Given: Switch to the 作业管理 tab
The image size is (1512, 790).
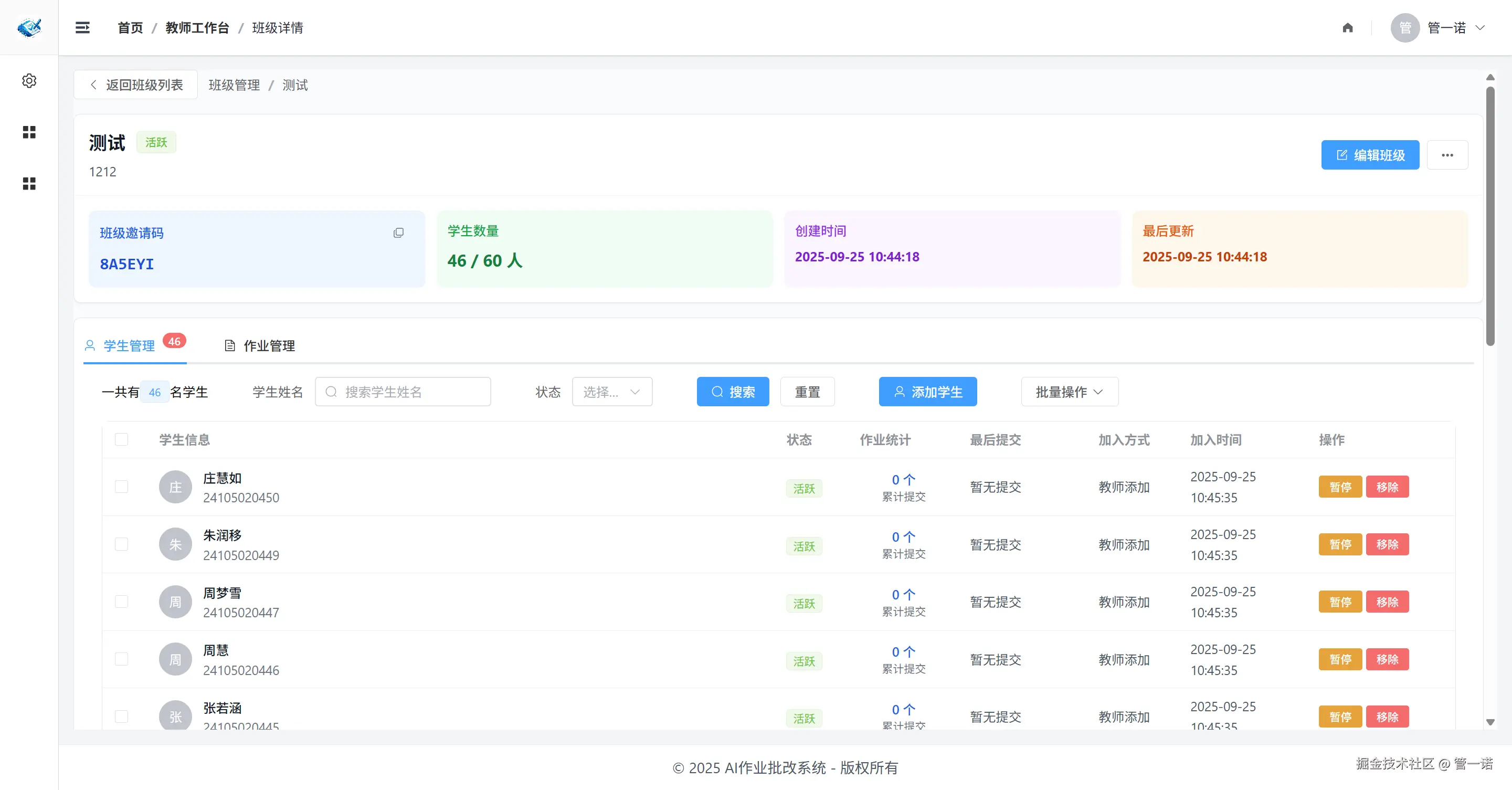Looking at the screenshot, I should [x=260, y=346].
